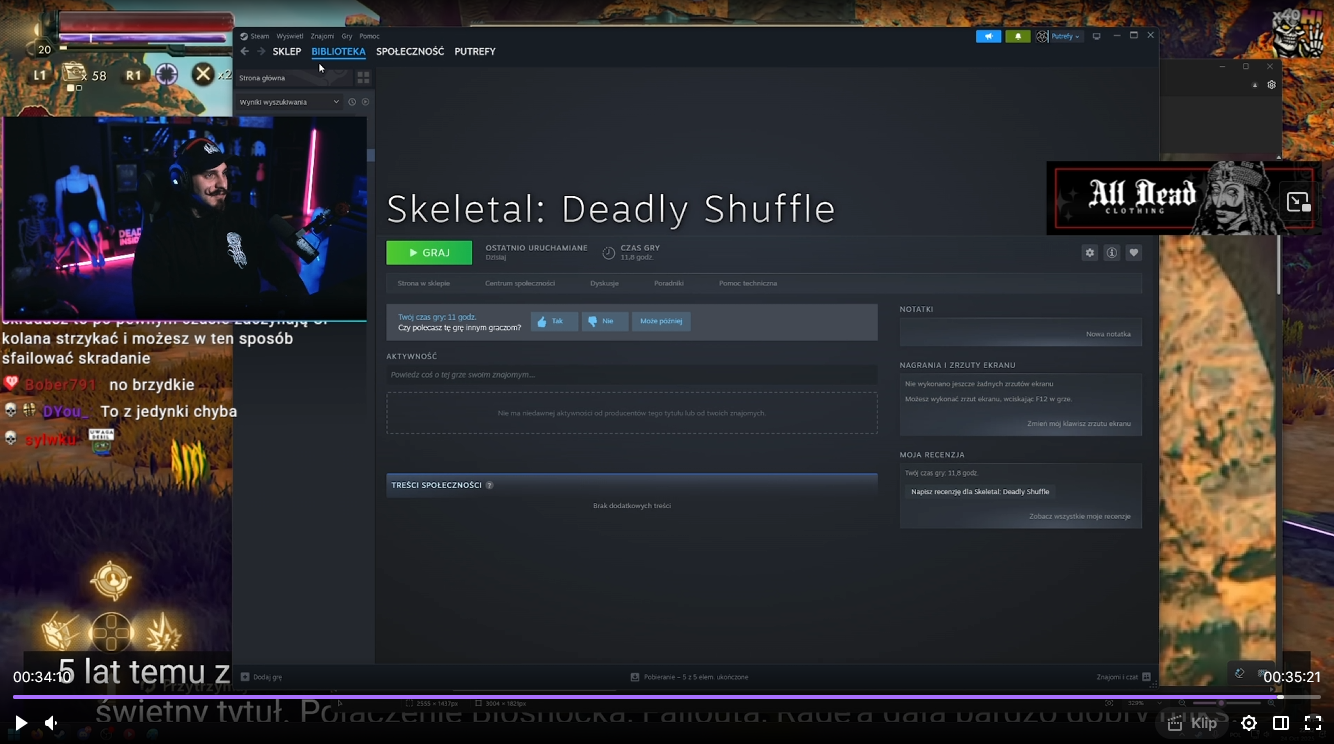Viewport: 1334px width, 744px height.
Task: Expand Wyniki wyszukiwania dropdown
Action: 336,102
